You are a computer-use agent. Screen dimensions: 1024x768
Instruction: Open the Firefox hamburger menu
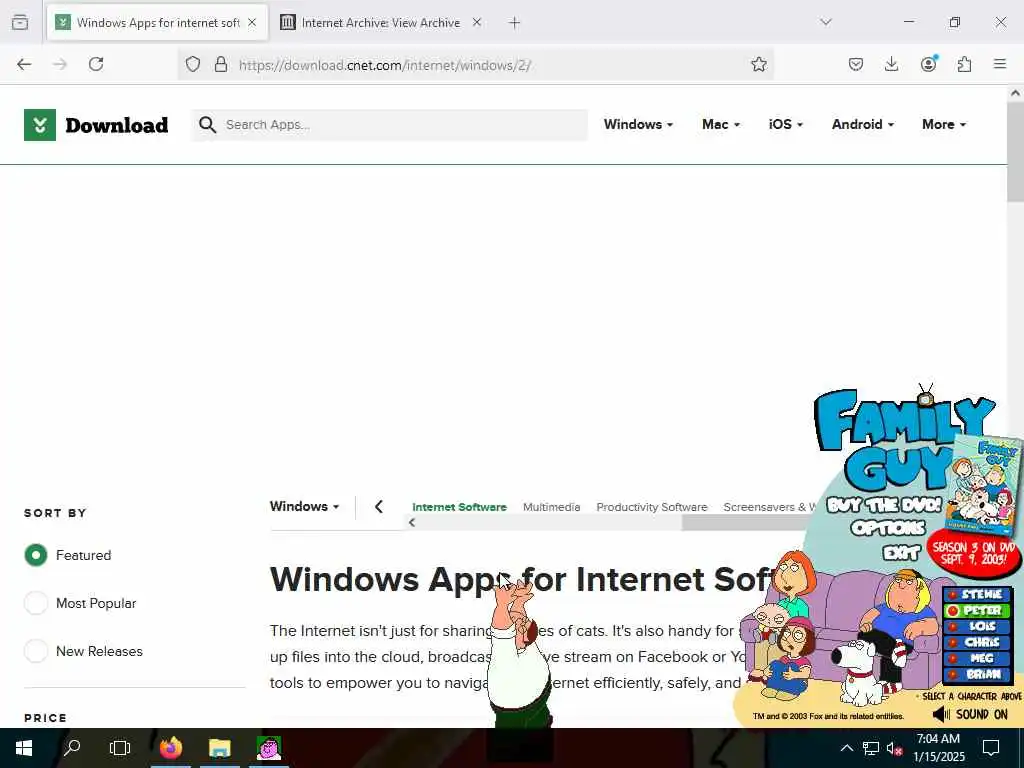click(x=999, y=64)
